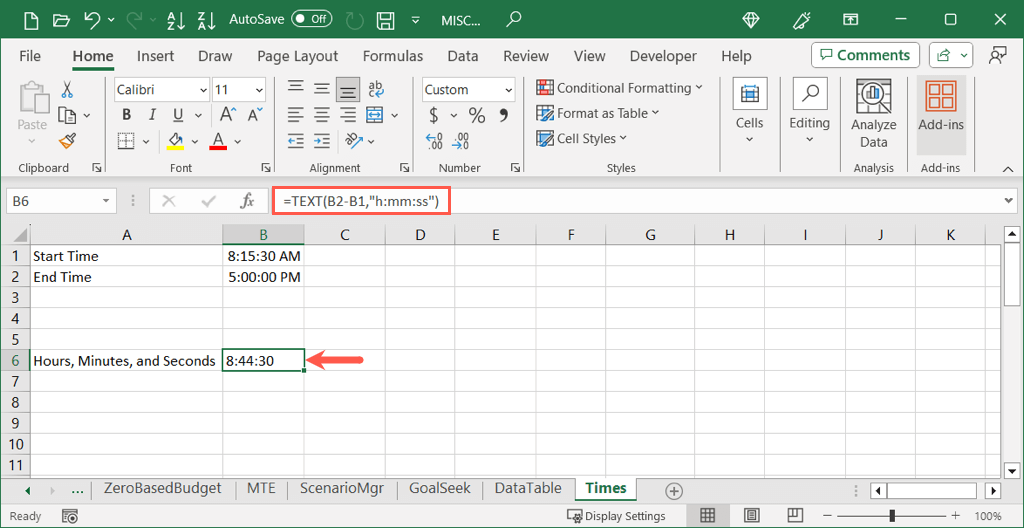Open the title bar search magnifier
Screen dimensions: 1024x528
point(514,18)
